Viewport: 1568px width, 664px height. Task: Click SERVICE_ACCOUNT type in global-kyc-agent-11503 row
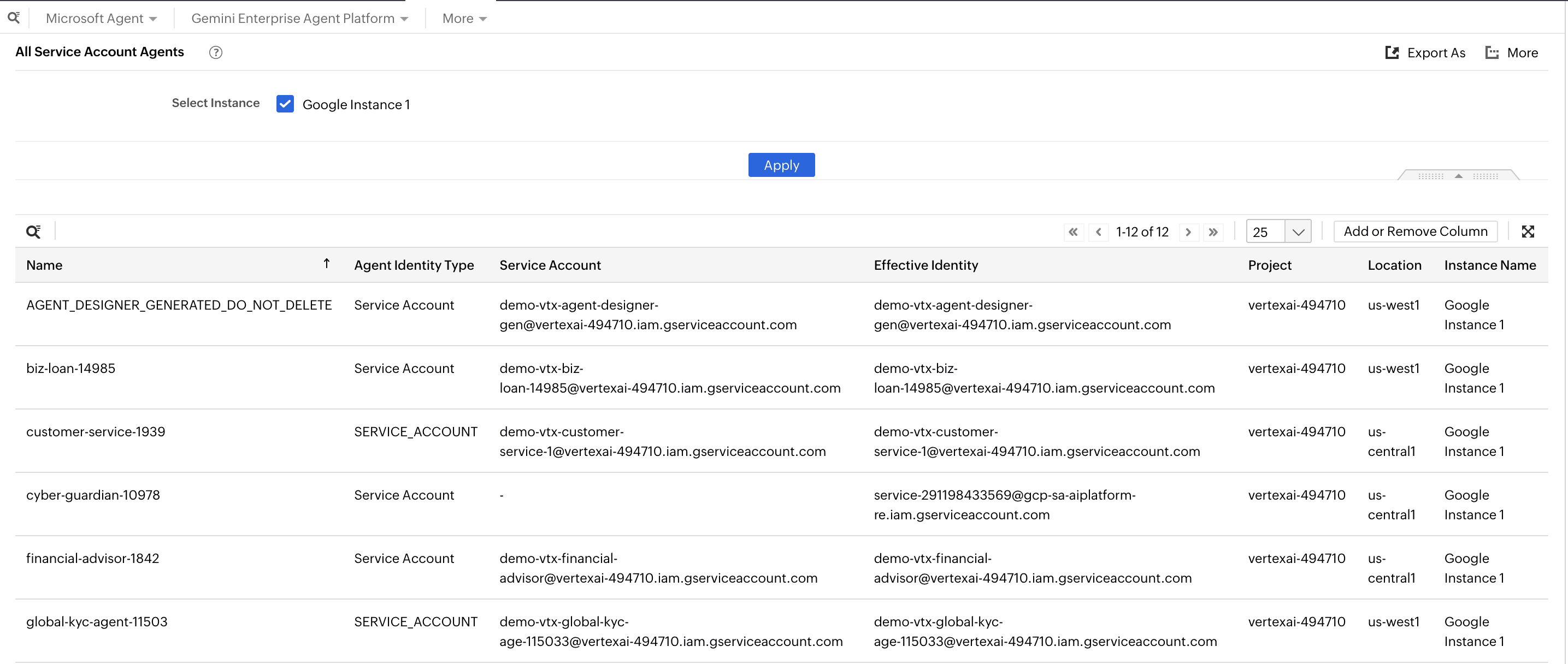[416, 621]
